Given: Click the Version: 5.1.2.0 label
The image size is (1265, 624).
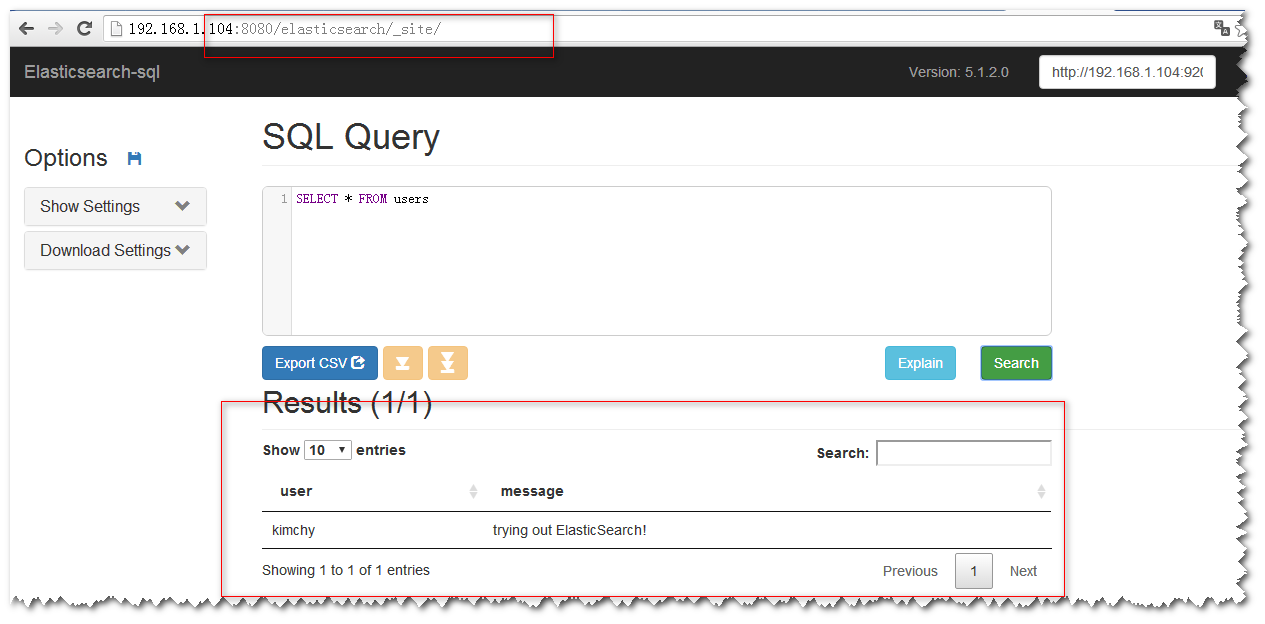Looking at the screenshot, I should pos(959,72).
